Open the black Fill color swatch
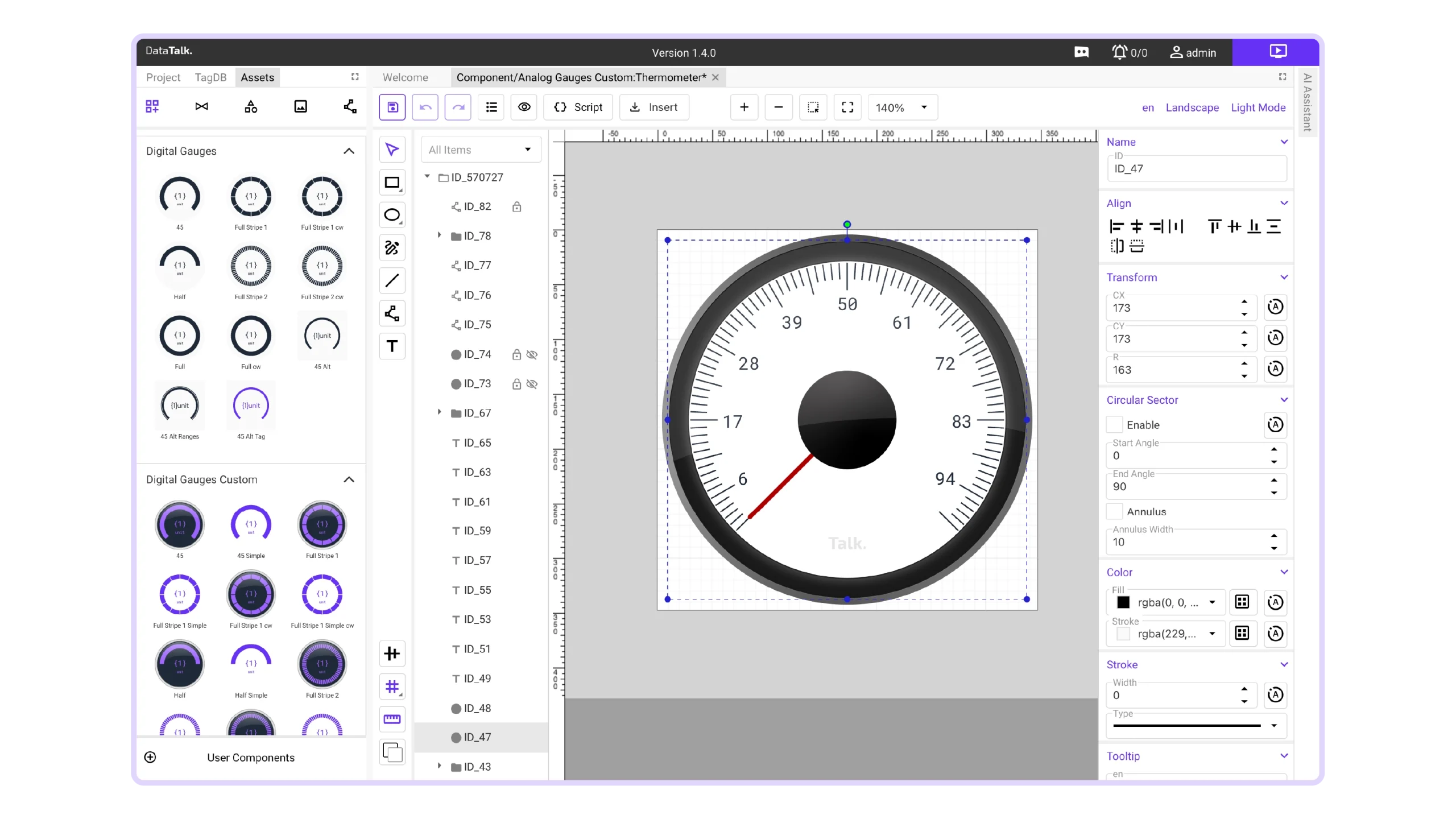1456x819 pixels. click(1123, 602)
